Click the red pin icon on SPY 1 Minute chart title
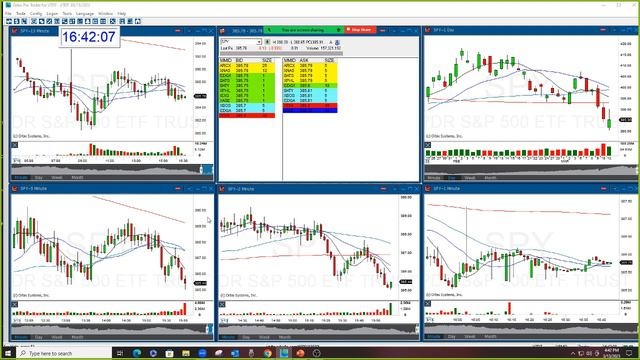 [x=603, y=188]
